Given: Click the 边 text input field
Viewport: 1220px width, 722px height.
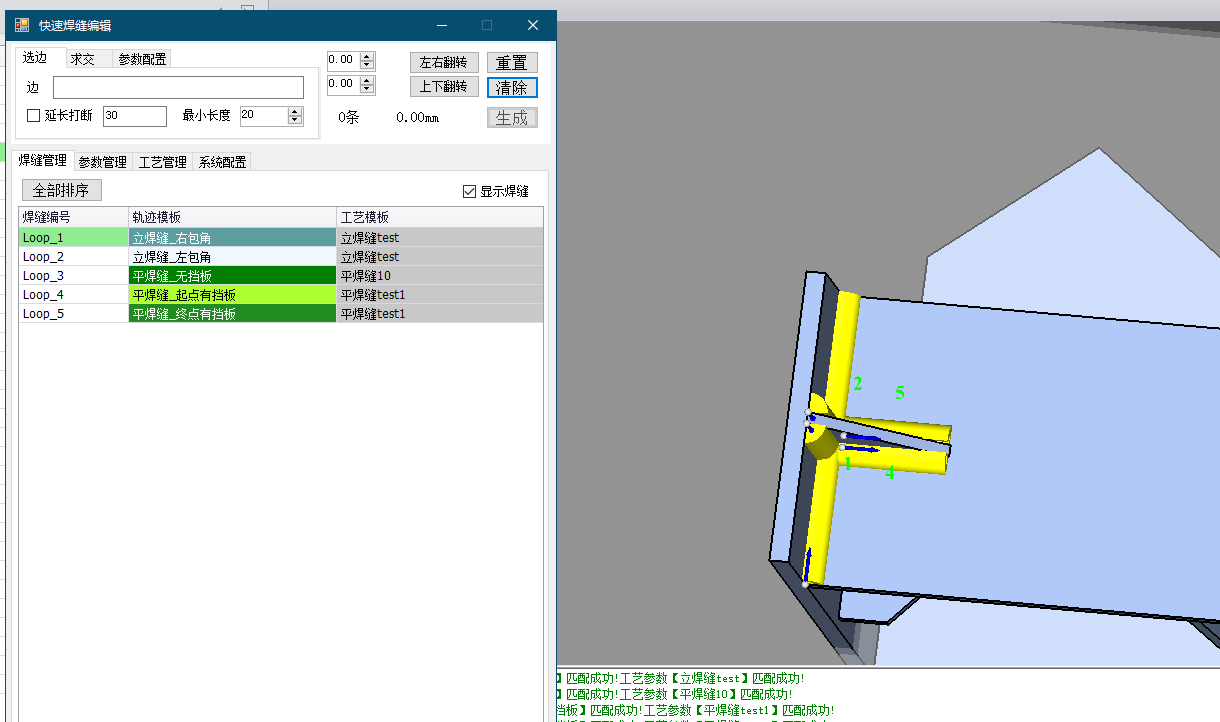Looking at the screenshot, I should 178,88.
